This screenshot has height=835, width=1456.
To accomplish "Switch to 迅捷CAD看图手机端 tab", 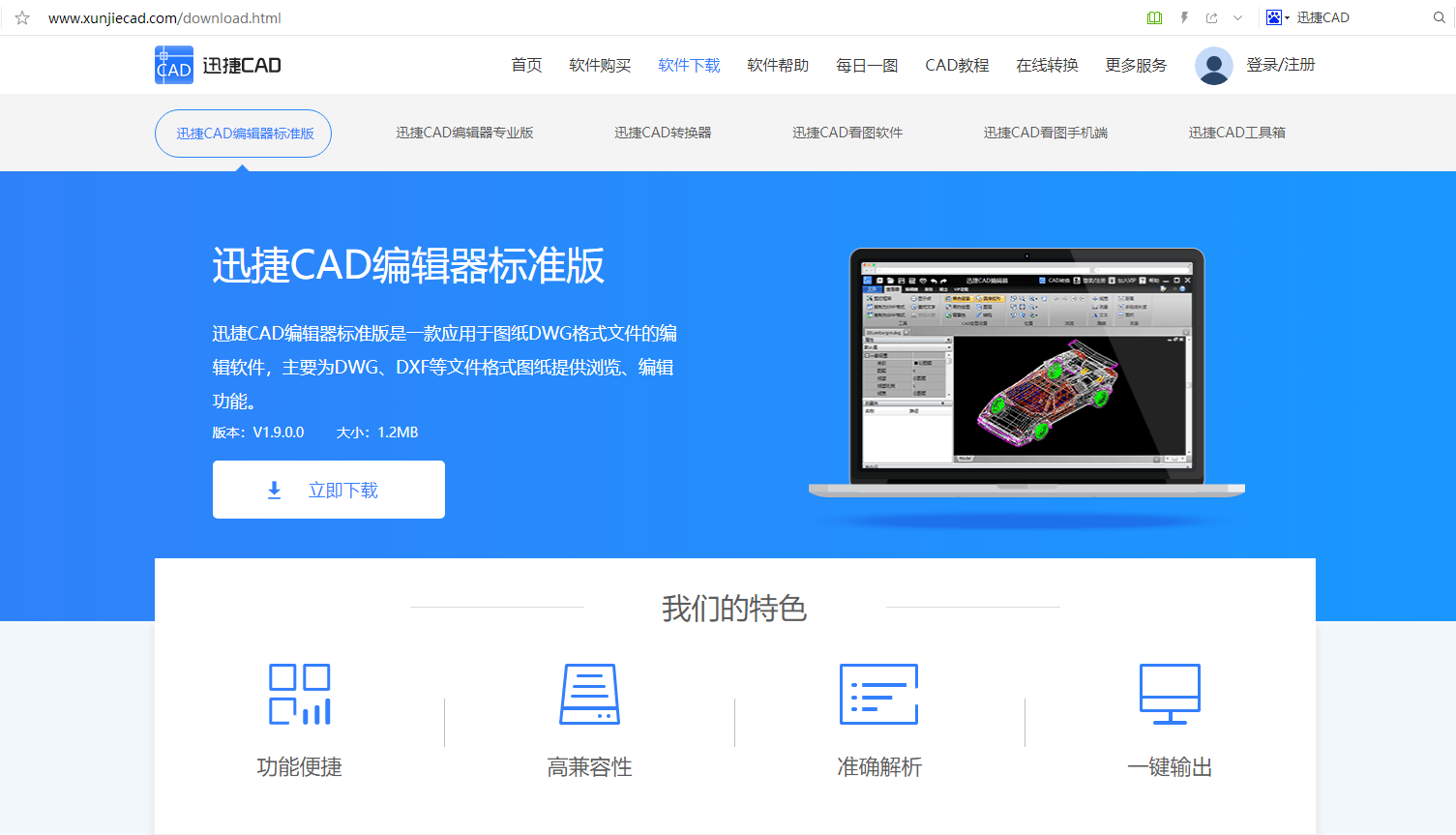I will (x=1046, y=133).
